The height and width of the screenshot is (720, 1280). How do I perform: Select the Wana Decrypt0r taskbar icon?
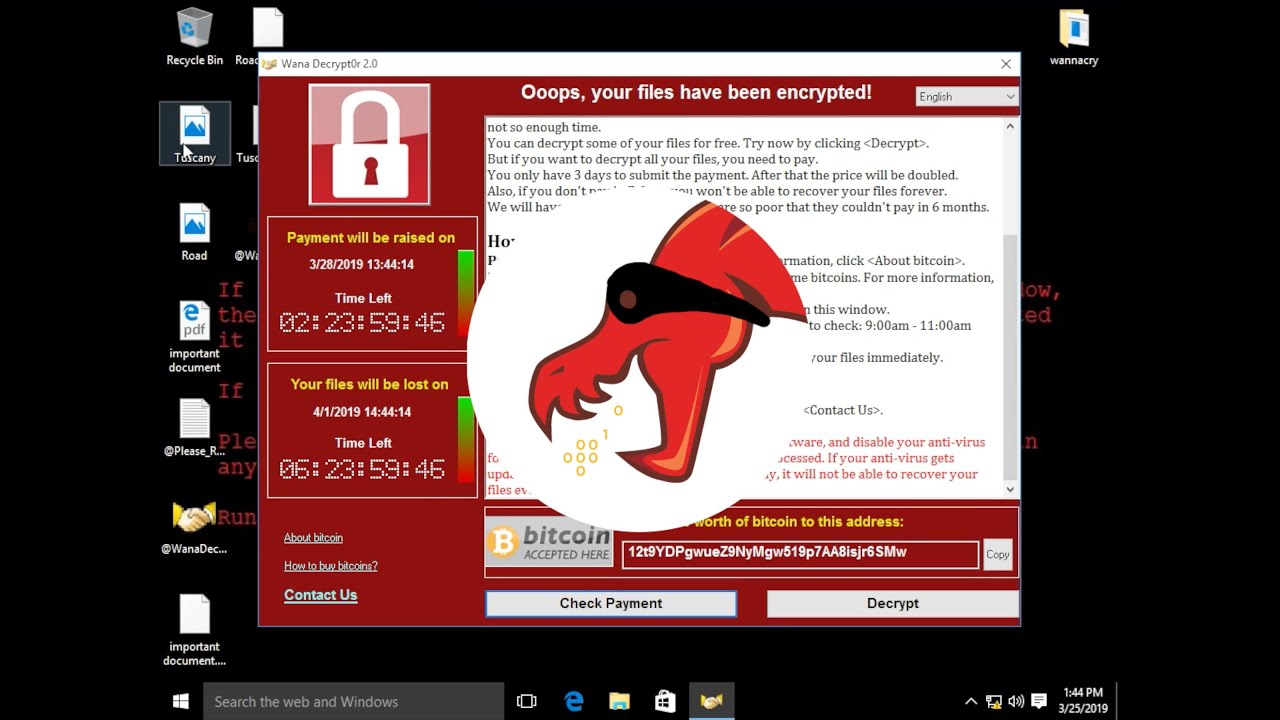[712, 701]
